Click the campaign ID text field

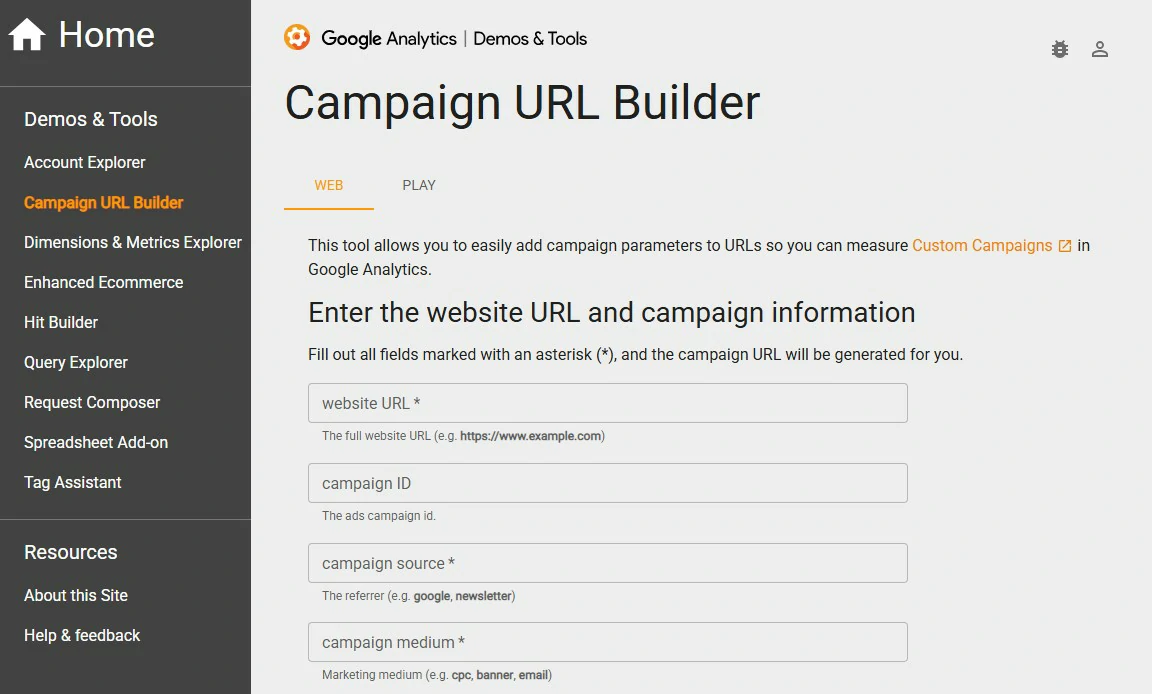[608, 483]
